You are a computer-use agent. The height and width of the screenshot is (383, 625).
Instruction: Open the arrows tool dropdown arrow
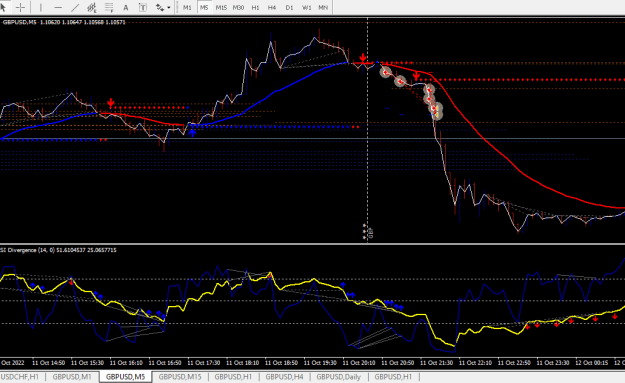coord(169,7)
